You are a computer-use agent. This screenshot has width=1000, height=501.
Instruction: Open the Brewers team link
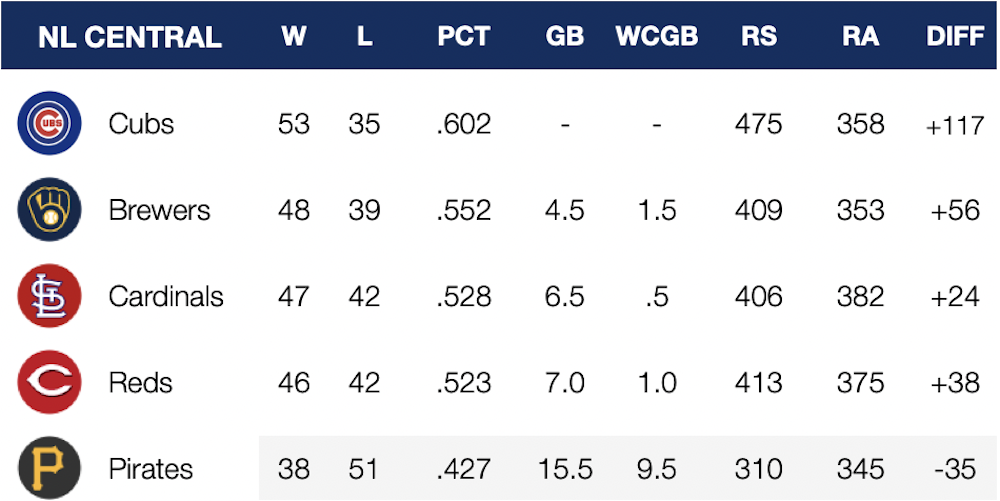tap(159, 211)
